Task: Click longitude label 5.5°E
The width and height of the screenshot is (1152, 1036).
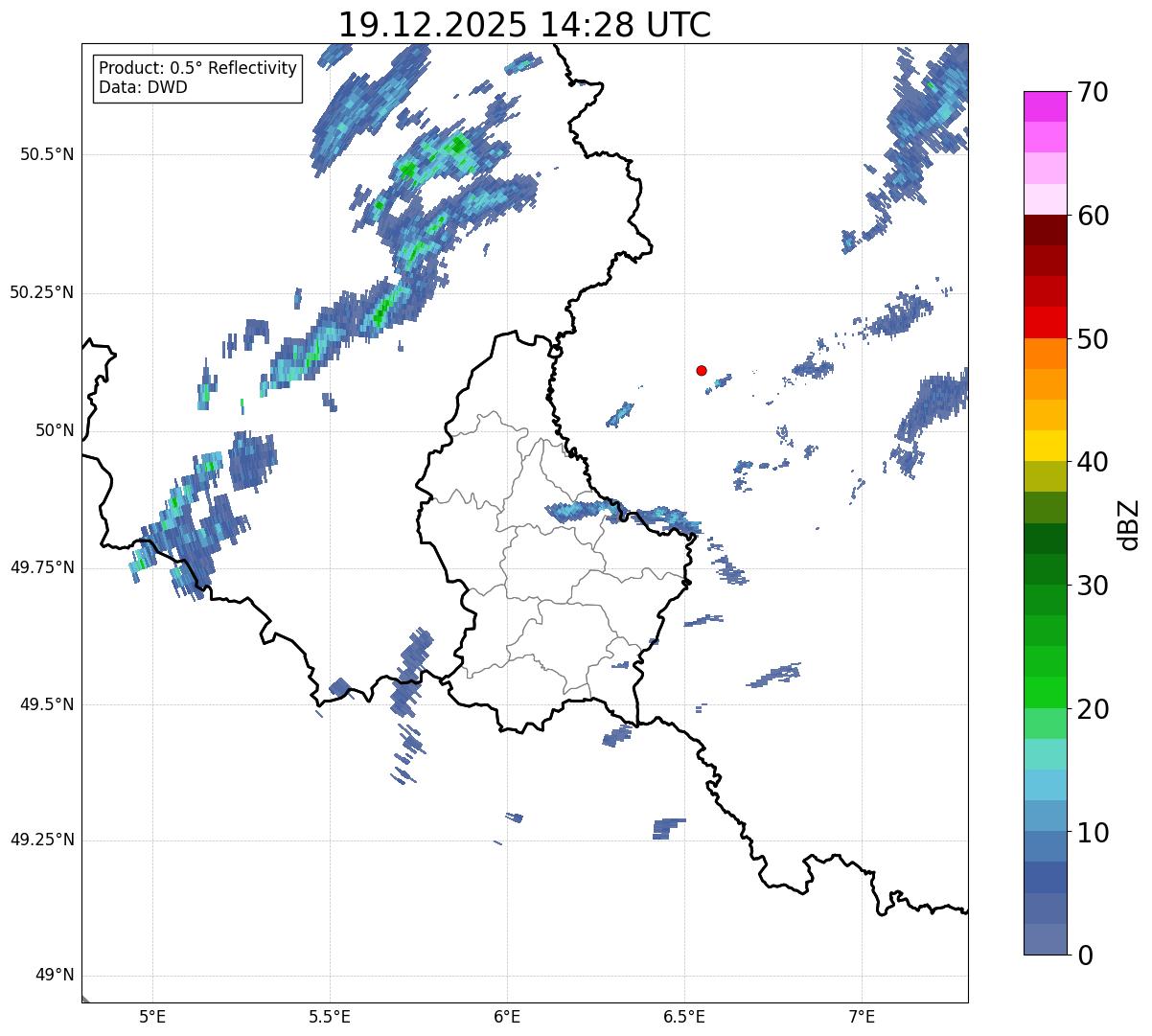Action: 330,1017
